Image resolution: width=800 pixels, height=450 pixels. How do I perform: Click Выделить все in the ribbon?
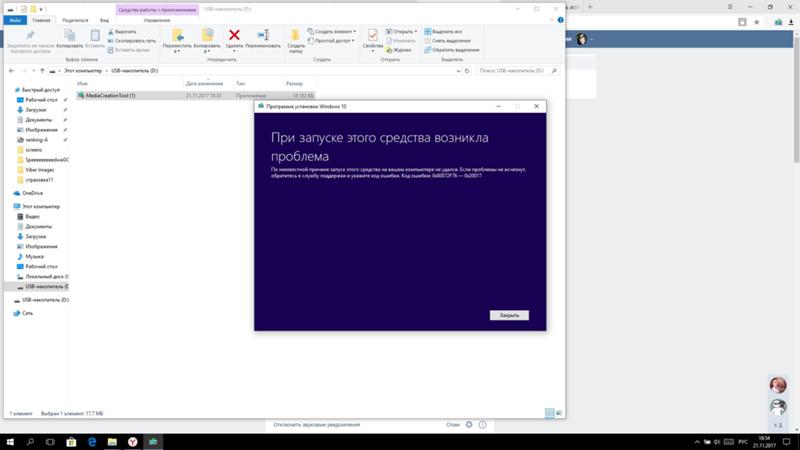tap(443, 32)
